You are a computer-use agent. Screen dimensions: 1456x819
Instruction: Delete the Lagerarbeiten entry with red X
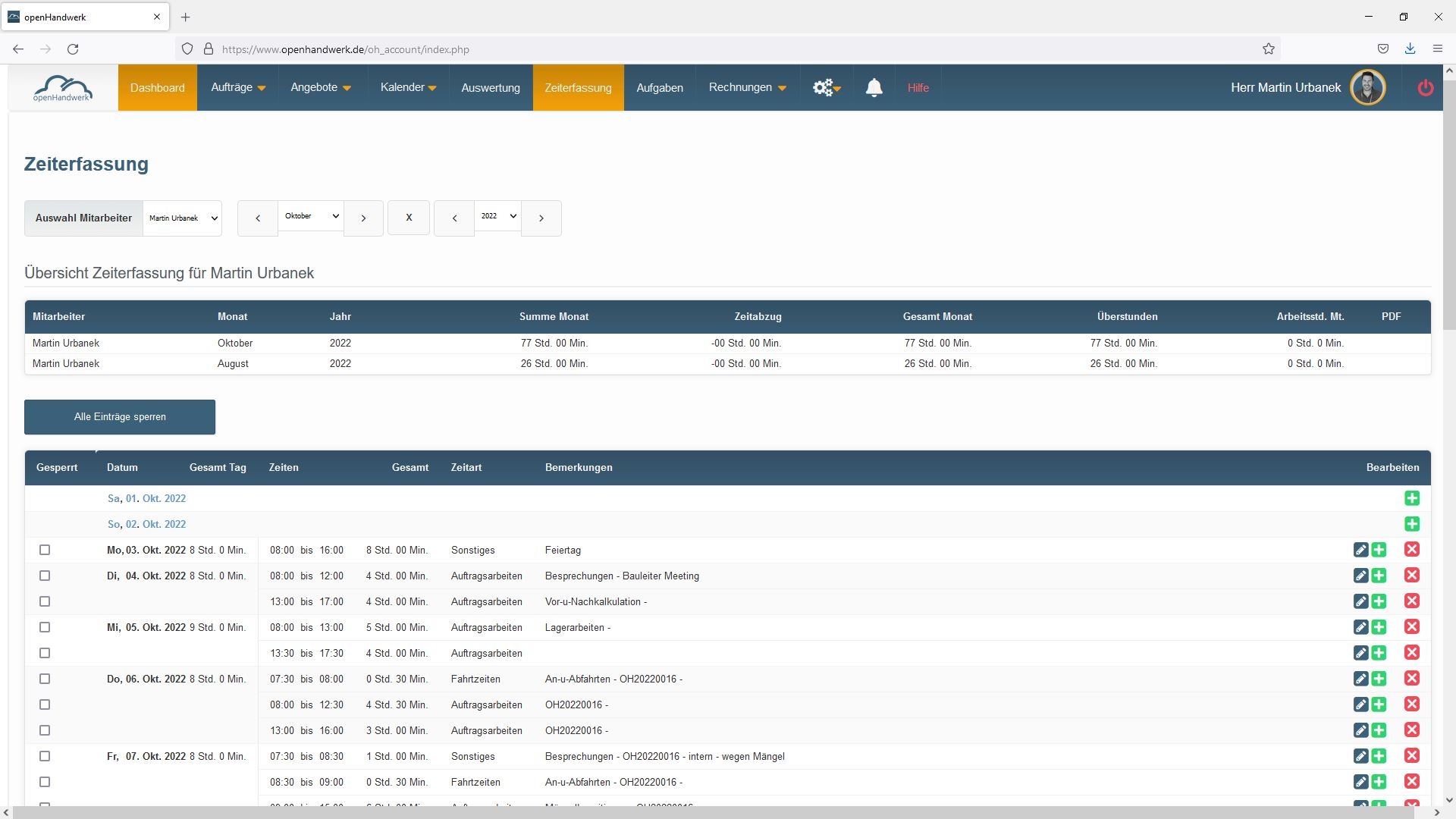click(1411, 627)
